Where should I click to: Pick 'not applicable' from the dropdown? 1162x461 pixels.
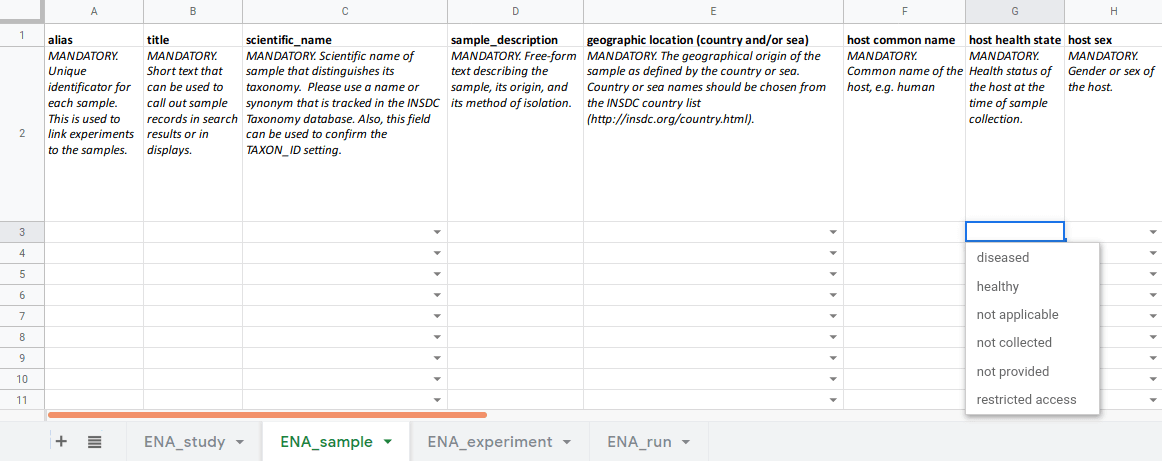point(1017,315)
